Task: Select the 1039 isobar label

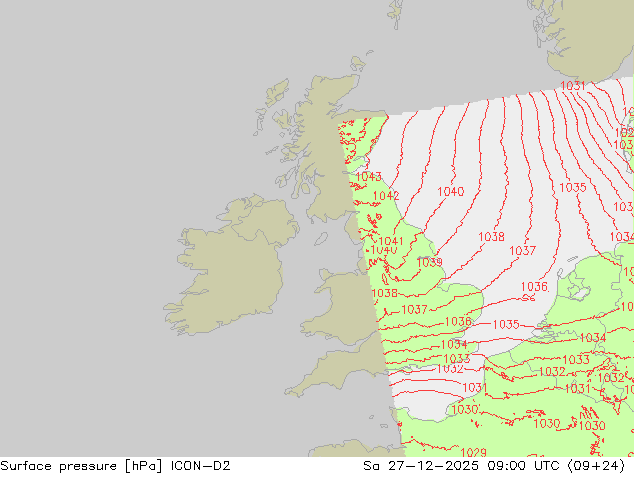Action: click(429, 262)
